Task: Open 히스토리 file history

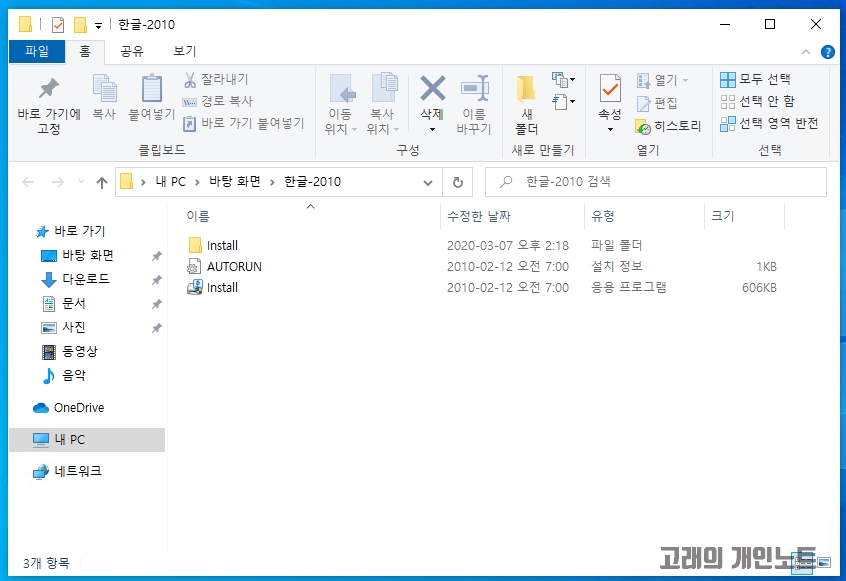Action: 668,126
